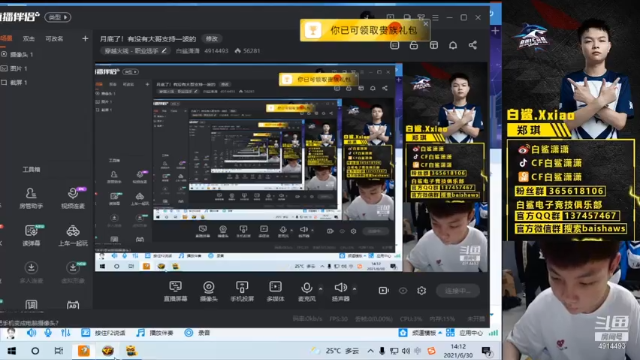This screenshot has width=640, height=360.
Task: Open the 虚拟形象 download tool
Action: [x=73, y=273]
